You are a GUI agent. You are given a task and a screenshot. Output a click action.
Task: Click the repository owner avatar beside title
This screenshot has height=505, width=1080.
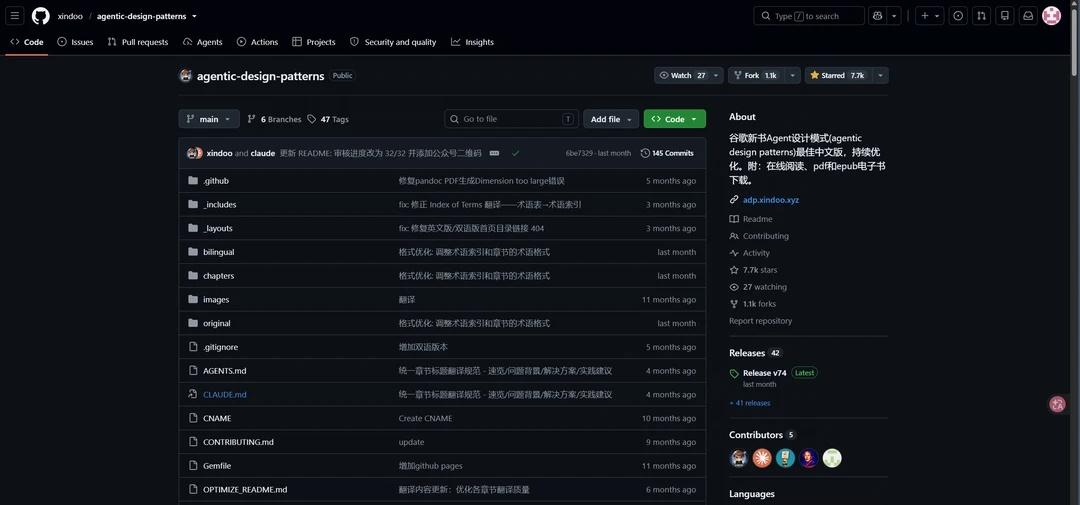pos(185,76)
